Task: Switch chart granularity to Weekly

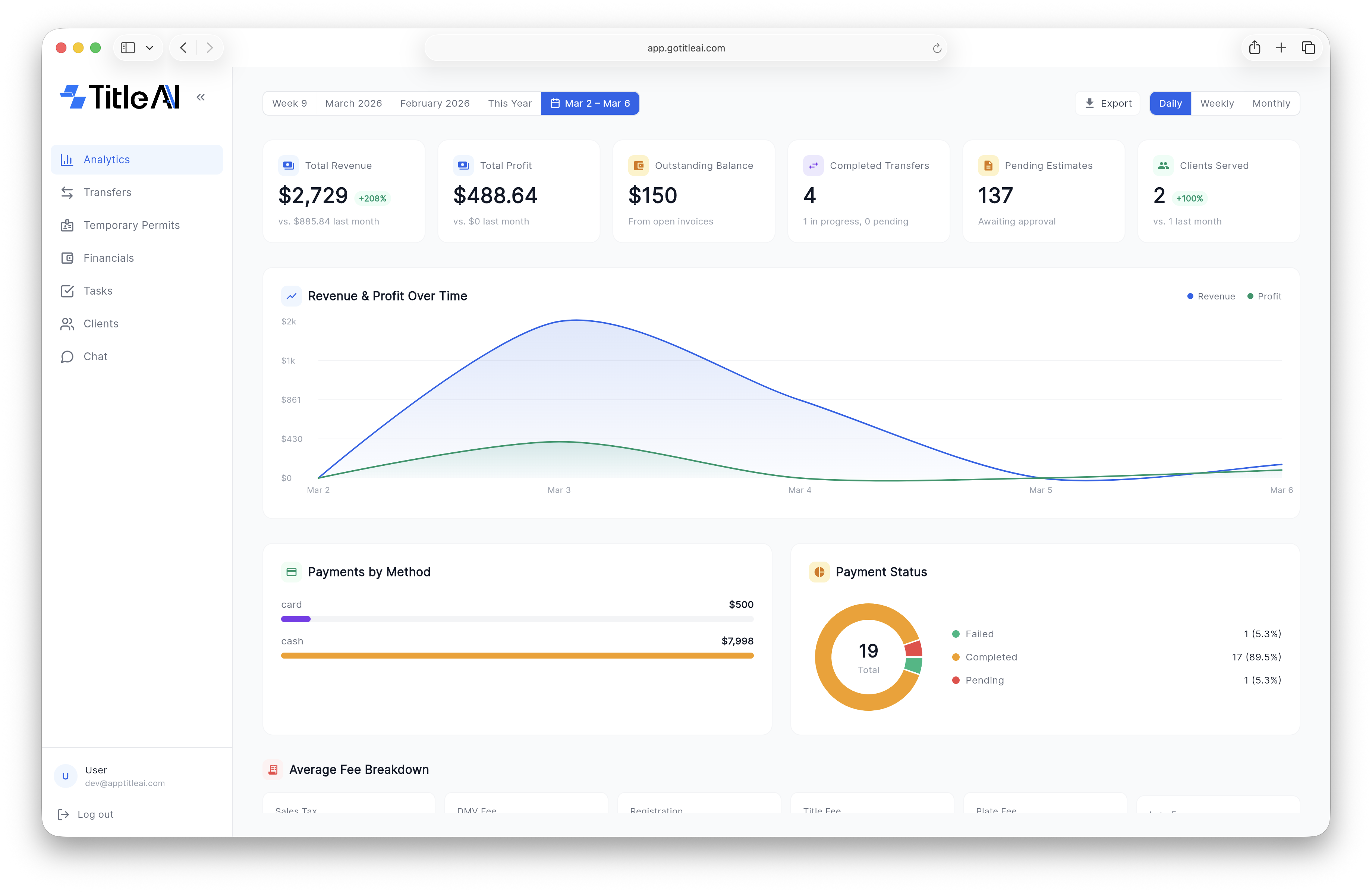Action: [x=1217, y=104]
